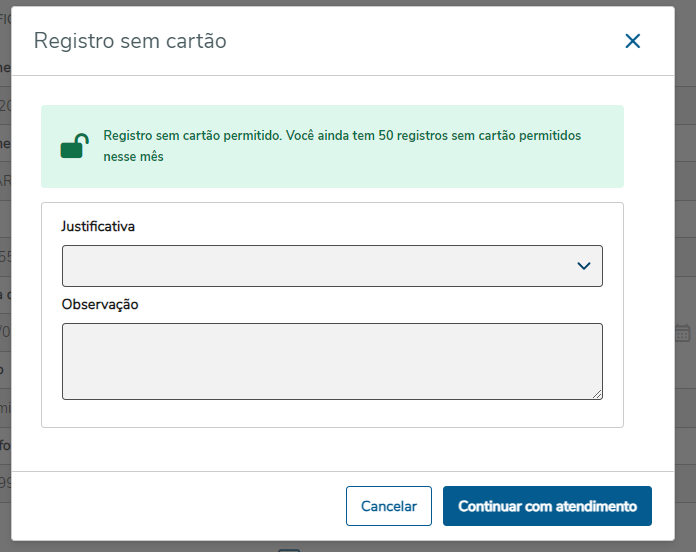Click Continuar com atendimento

[547, 506]
